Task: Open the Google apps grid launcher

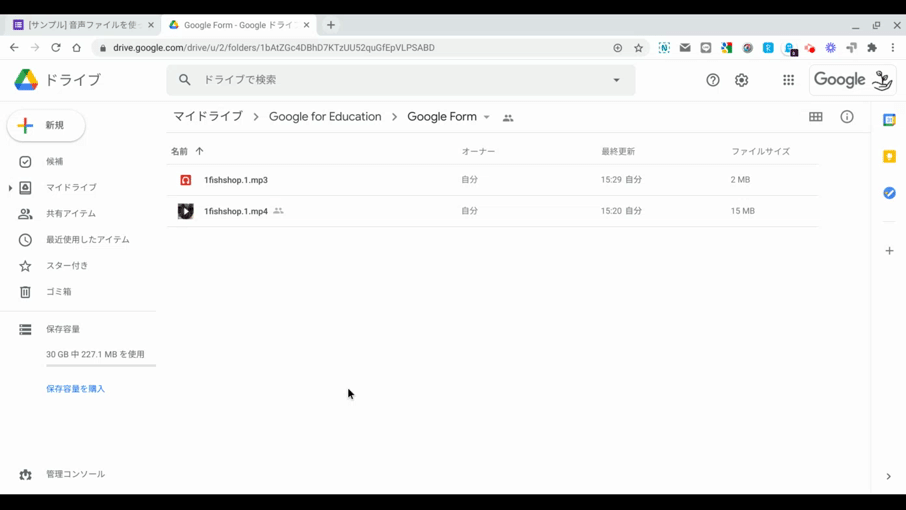Action: tap(788, 80)
